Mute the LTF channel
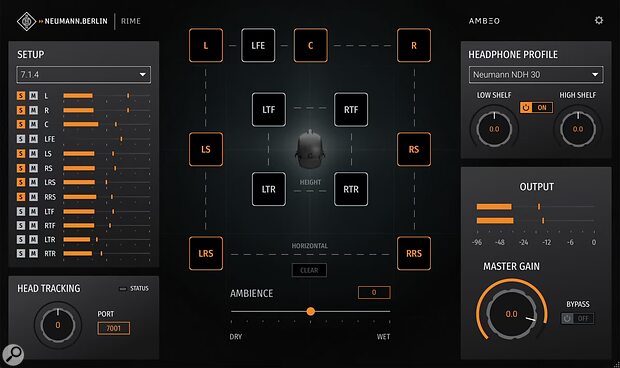 click(x=34, y=211)
